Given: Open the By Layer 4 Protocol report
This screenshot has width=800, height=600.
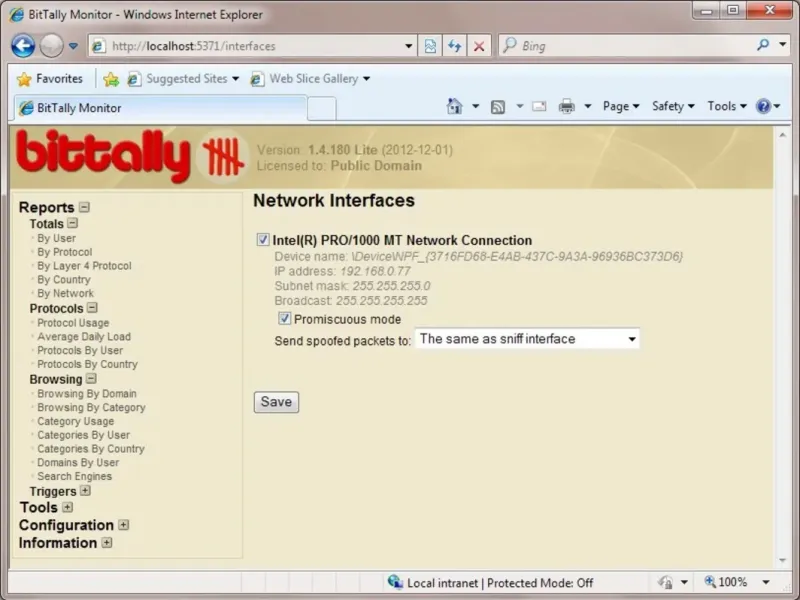Looking at the screenshot, I should point(84,266).
